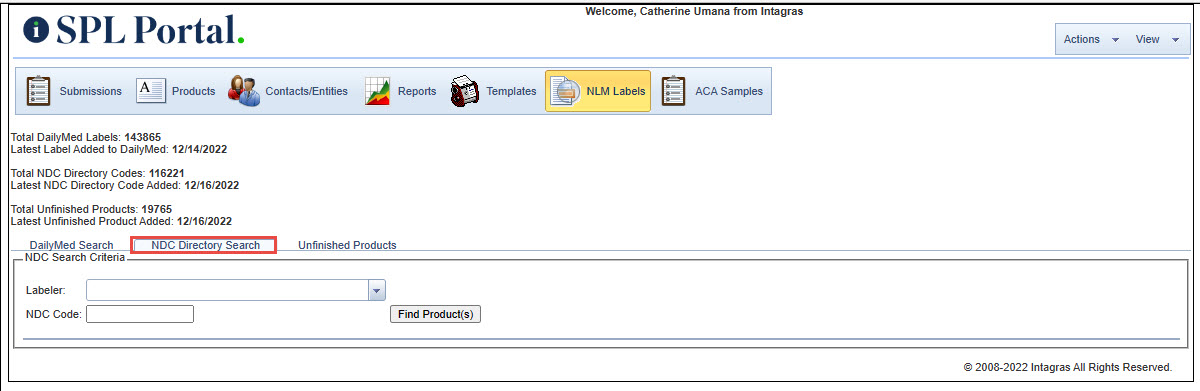Click the Find Product(s) button

tap(435, 314)
